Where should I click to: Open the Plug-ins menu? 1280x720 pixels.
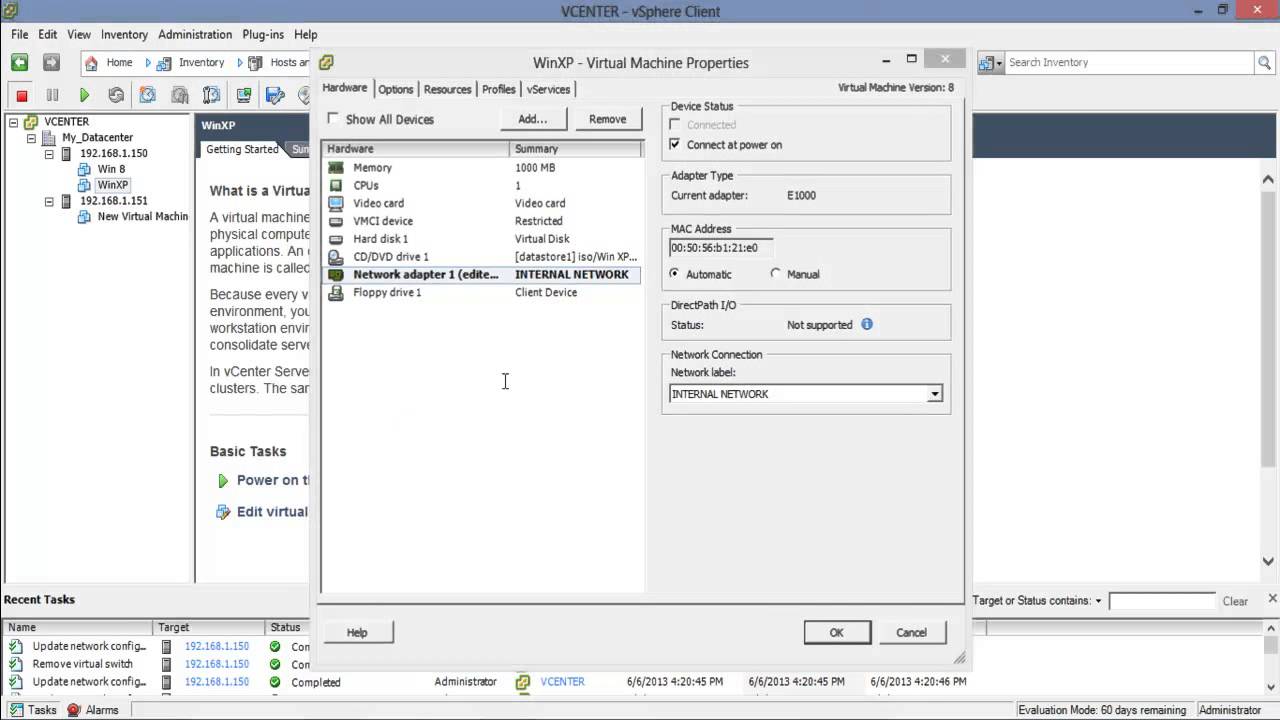tap(263, 34)
